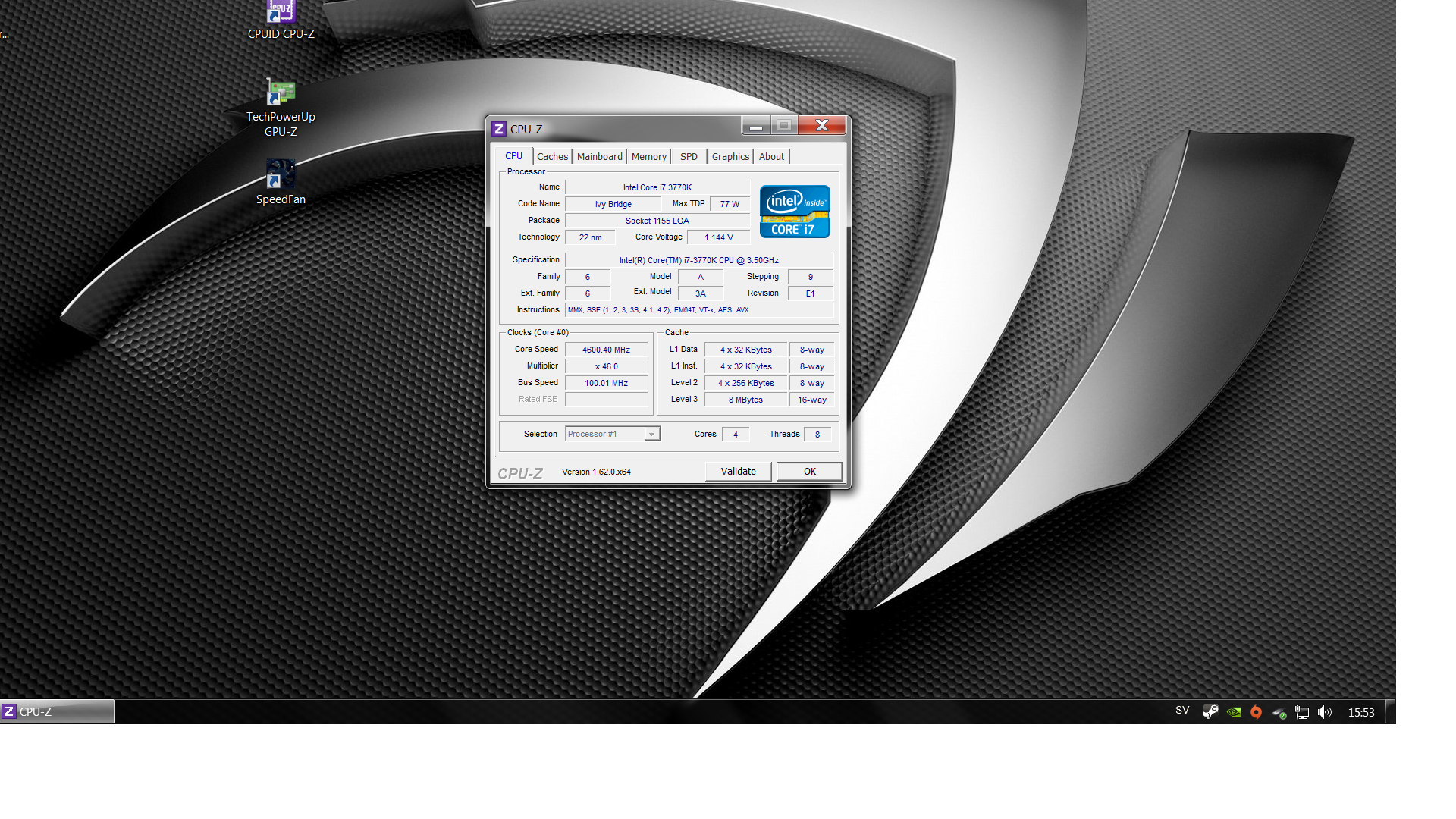
Task: Click the Multiplier value 'x 46.0'
Action: (x=607, y=366)
